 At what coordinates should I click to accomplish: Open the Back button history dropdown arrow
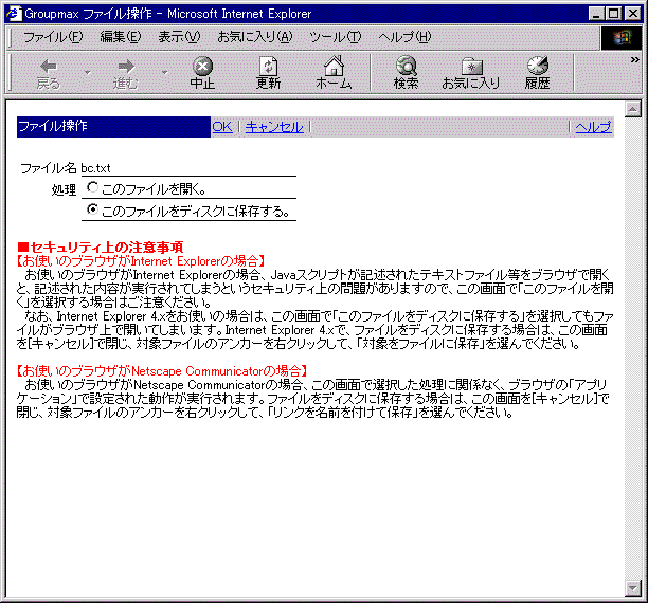[x=88, y=73]
